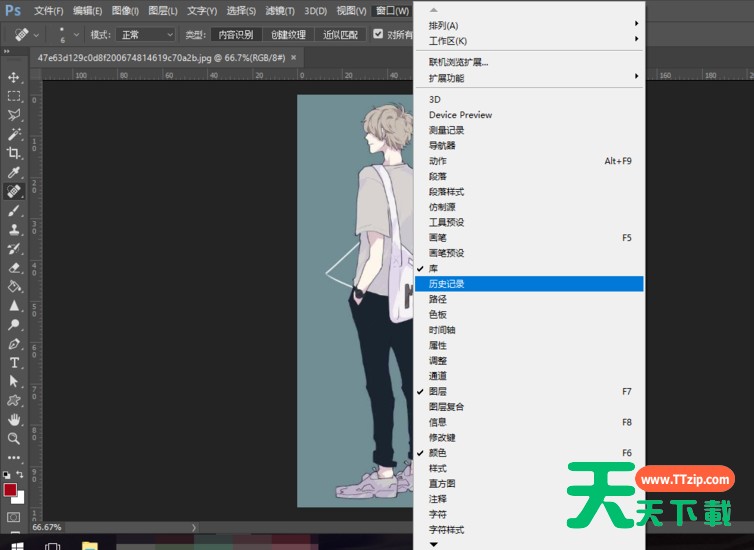Viewport: 754px width, 550px height.
Task: Select the Spot Healing Brush tool
Action: click(14, 191)
